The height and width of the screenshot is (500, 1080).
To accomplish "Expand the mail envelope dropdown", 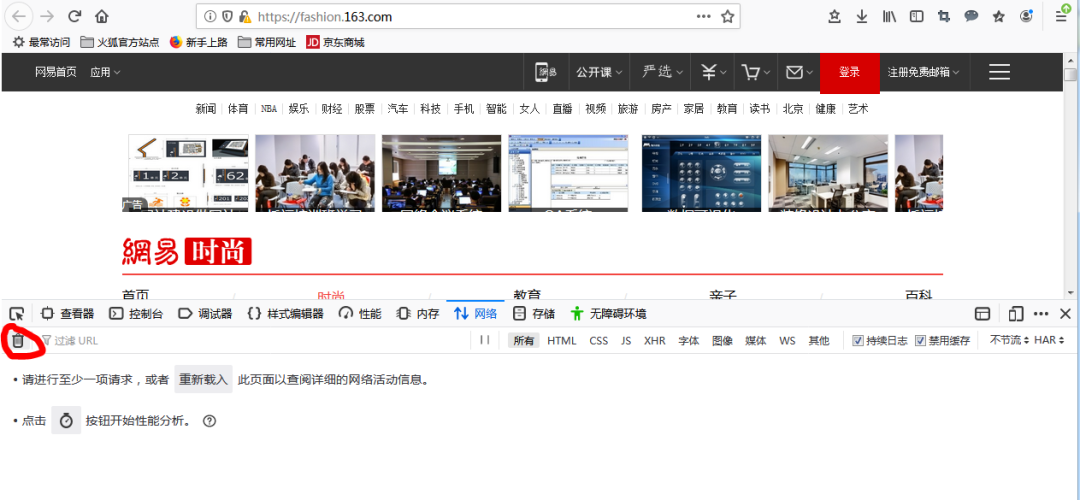I will [x=799, y=72].
